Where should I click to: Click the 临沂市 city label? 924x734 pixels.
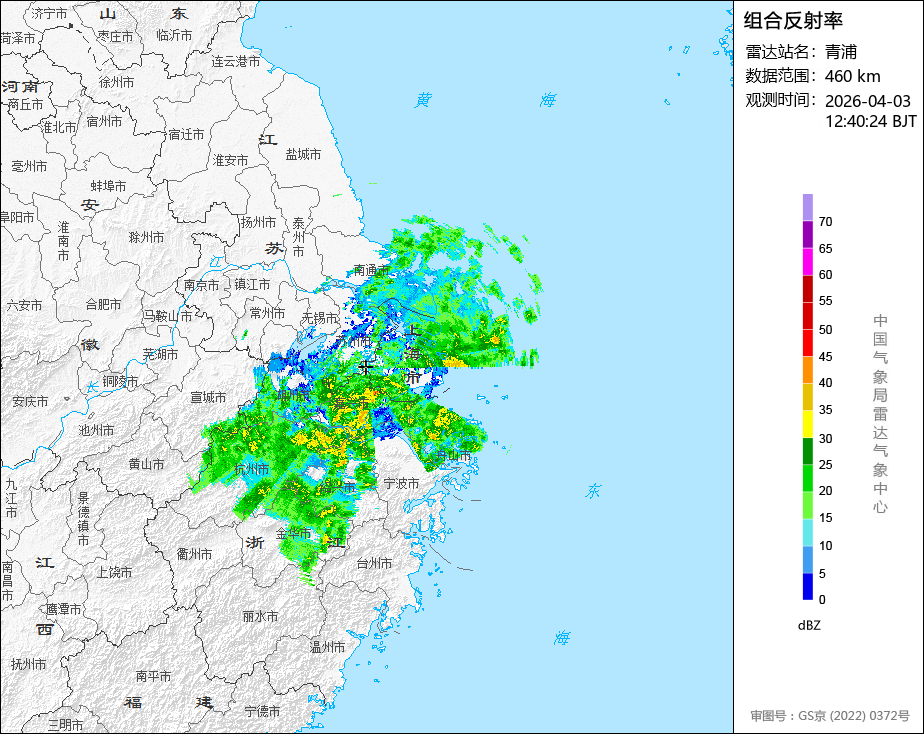174,35
